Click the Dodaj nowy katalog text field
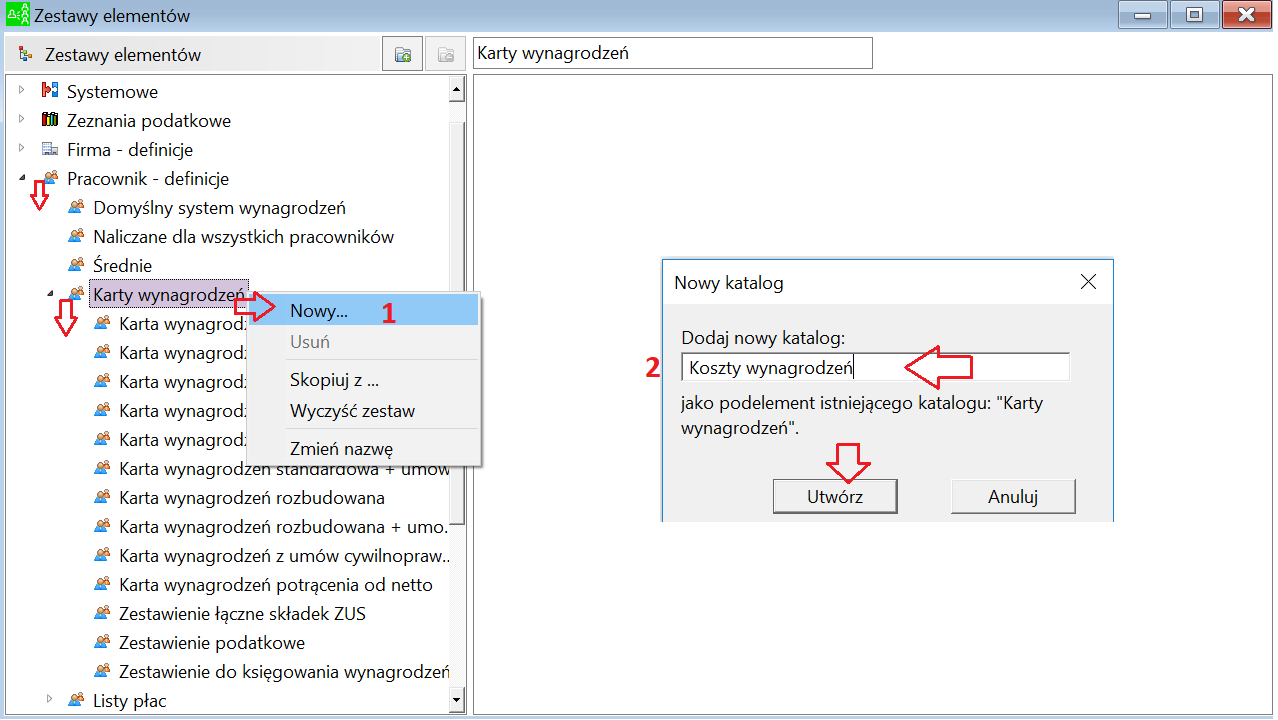Image resolution: width=1278 pixels, height=720 pixels. tap(875, 367)
